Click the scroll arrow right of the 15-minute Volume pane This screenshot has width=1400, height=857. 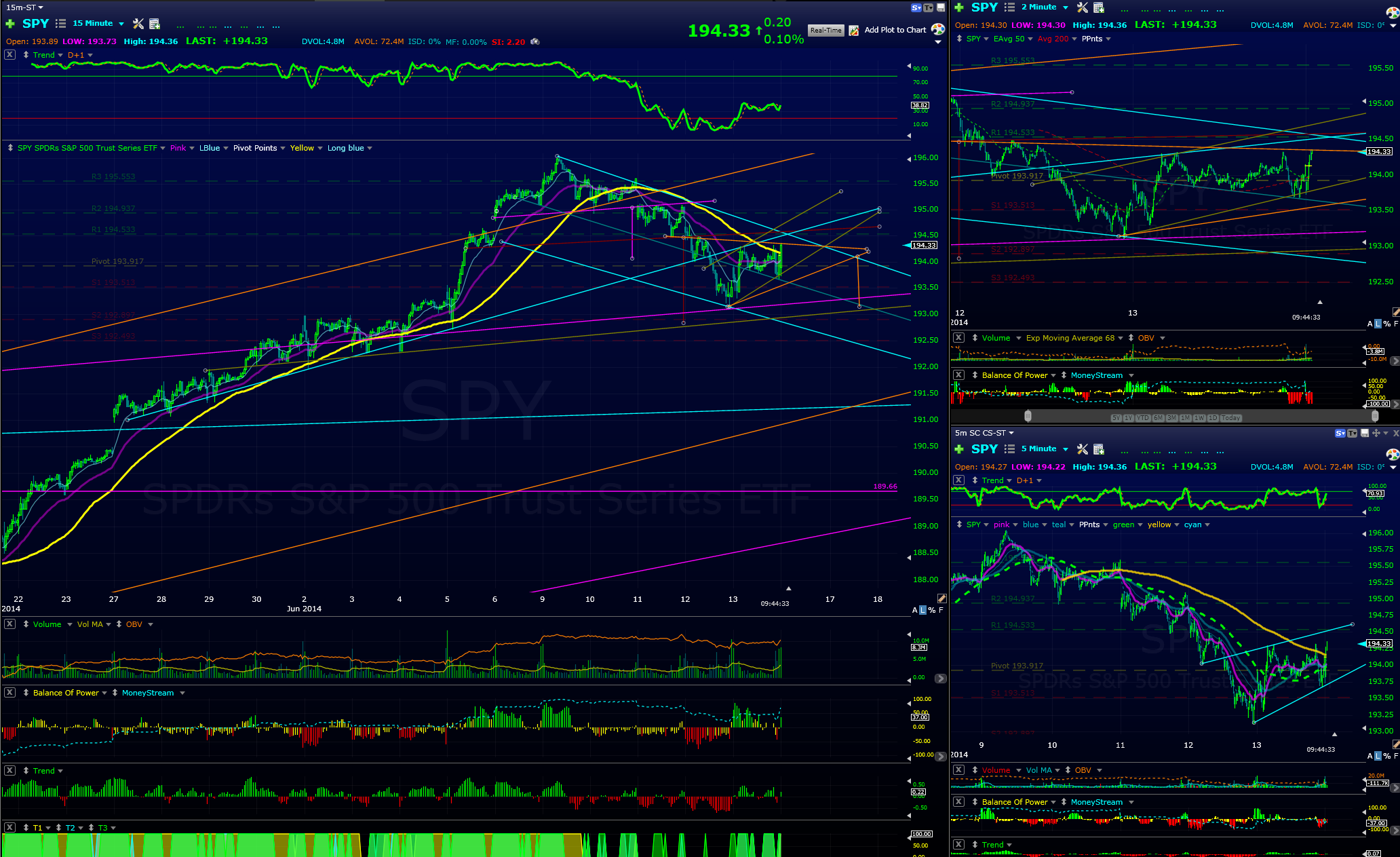pos(940,679)
